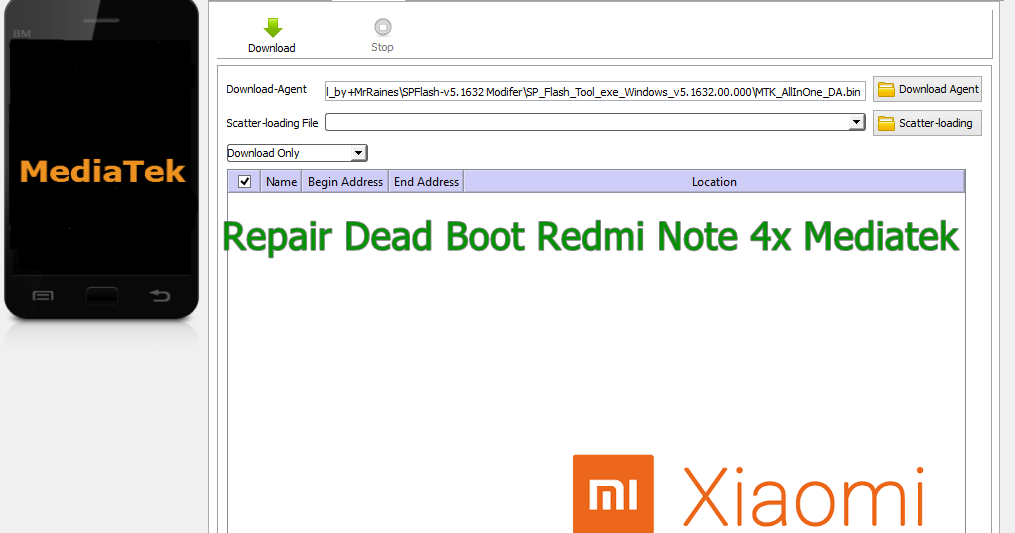Start flashing with the green Download arrow
Image resolution: width=1015 pixels, height=533 pixels.
(273, 36)
